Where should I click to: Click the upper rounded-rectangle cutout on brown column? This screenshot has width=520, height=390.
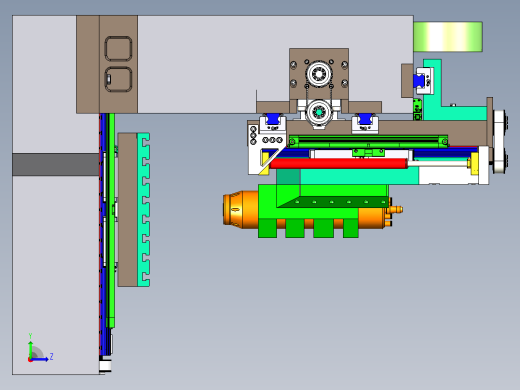pyautogui.click(x=118, y=49)
